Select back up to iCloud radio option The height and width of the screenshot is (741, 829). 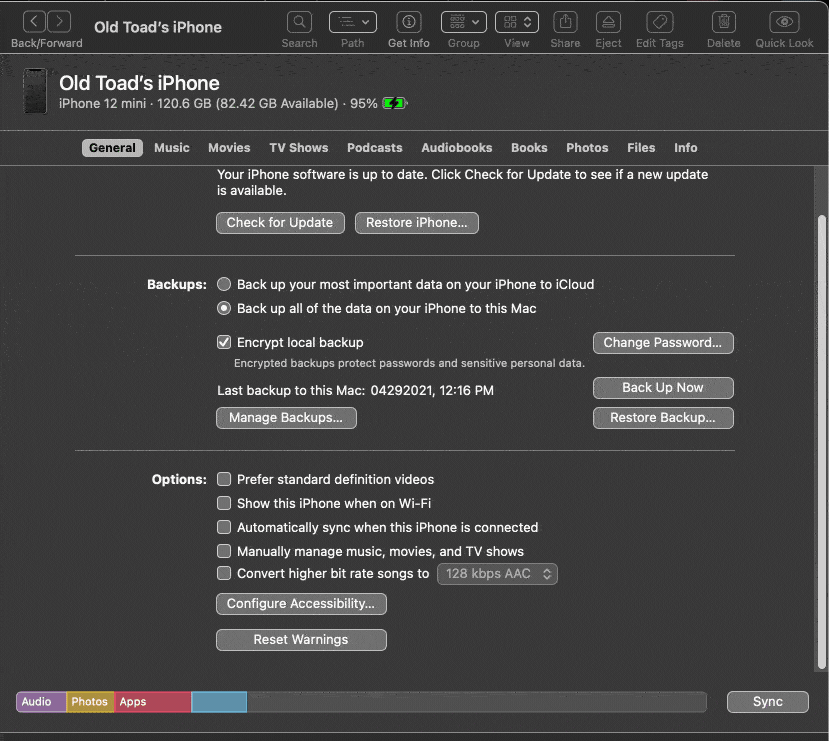224,284
